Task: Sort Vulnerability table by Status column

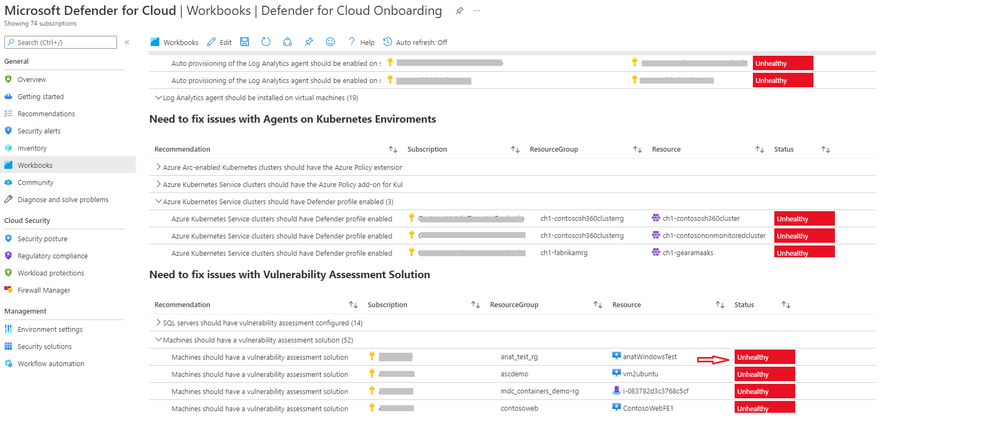Action: click(786, 305)
